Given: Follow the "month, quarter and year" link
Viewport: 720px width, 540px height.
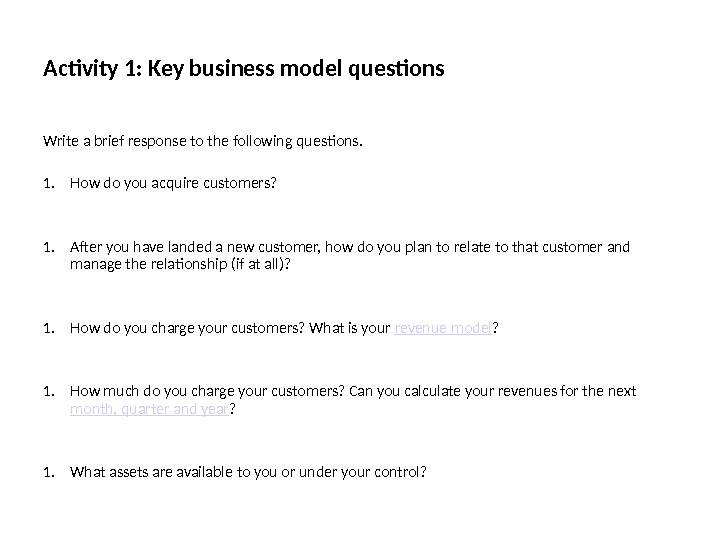Looking at the screenshot, I should [149, 408].
